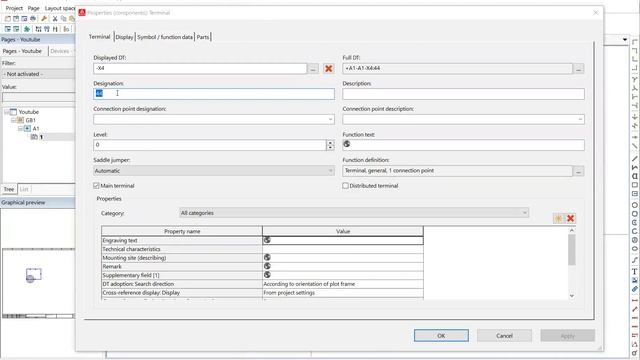Click the Designation input field
The width and height of the screenshot is (640, 360).
[214, 93]
